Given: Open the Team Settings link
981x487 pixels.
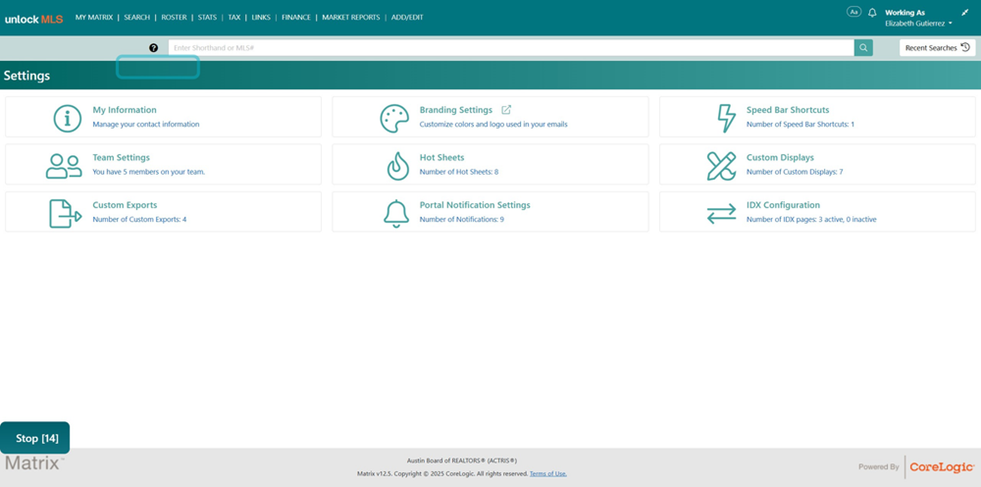Looking at the screenshot, I should (121, 157).
